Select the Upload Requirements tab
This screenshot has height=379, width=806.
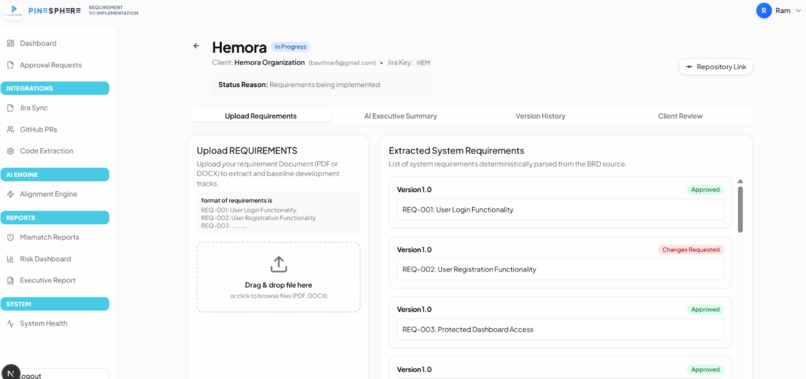(261, 116)
